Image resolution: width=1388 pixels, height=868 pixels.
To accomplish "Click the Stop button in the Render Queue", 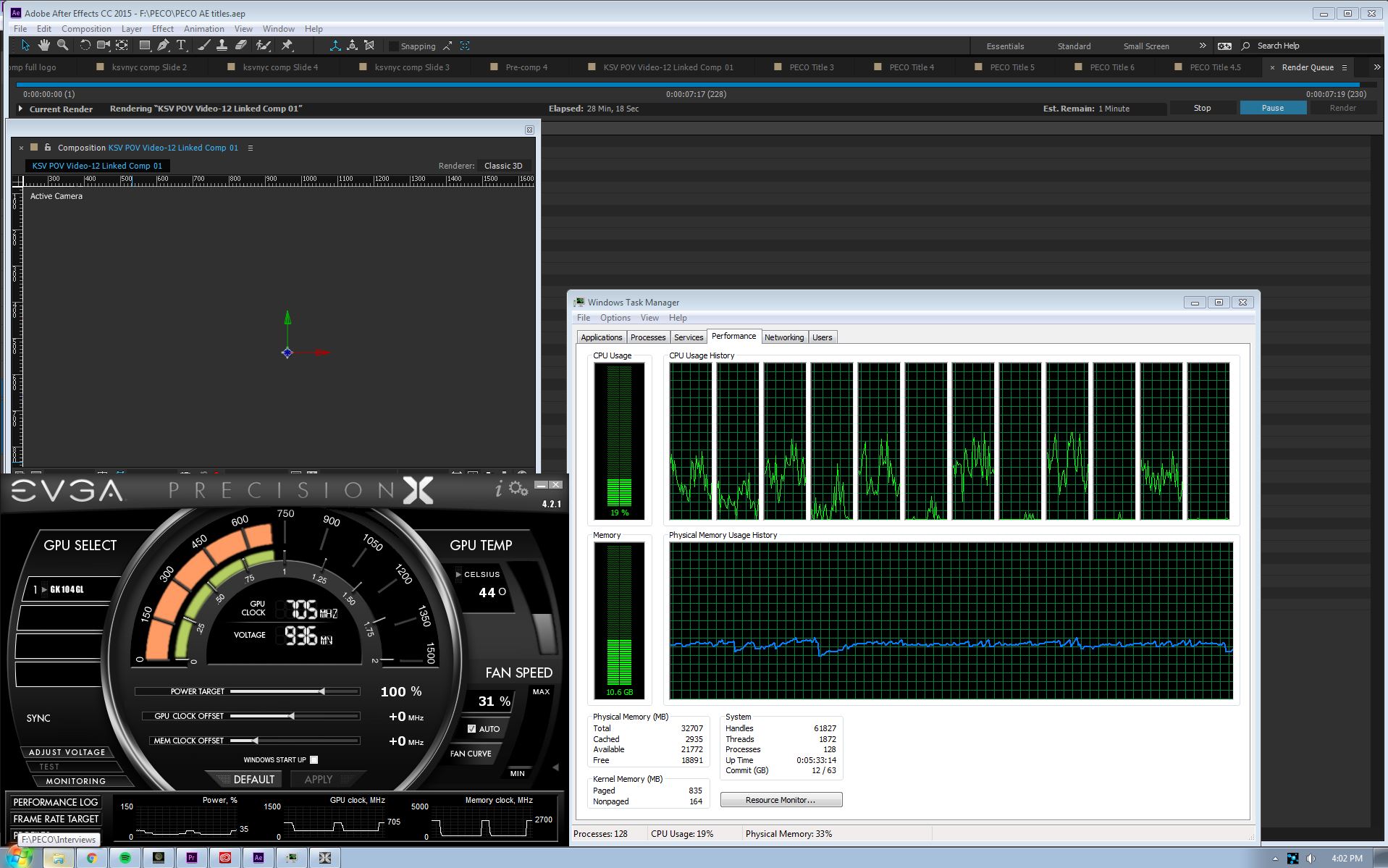I will click(x=1201, y=107).
